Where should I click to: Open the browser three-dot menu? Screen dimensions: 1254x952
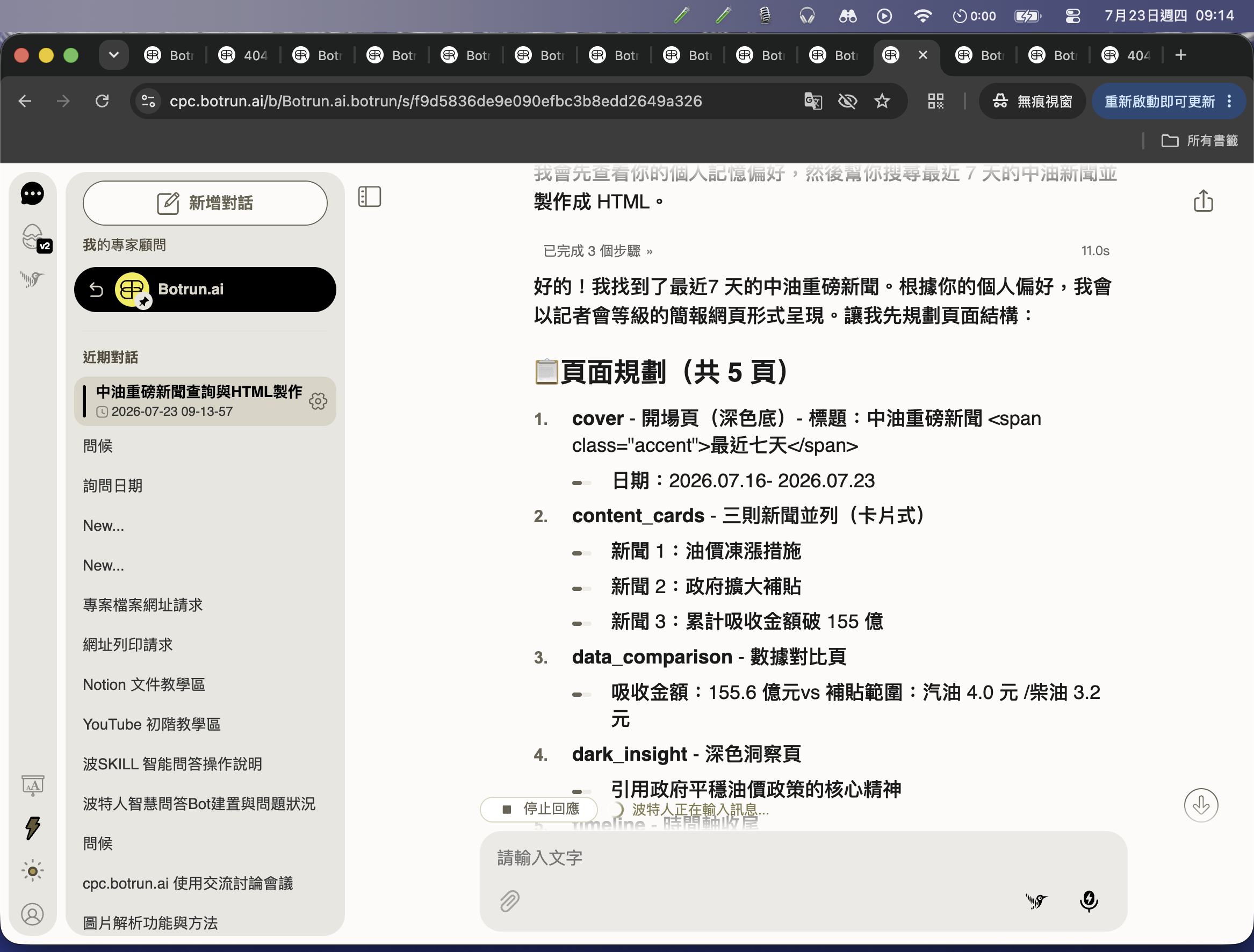coord(1229,101)
